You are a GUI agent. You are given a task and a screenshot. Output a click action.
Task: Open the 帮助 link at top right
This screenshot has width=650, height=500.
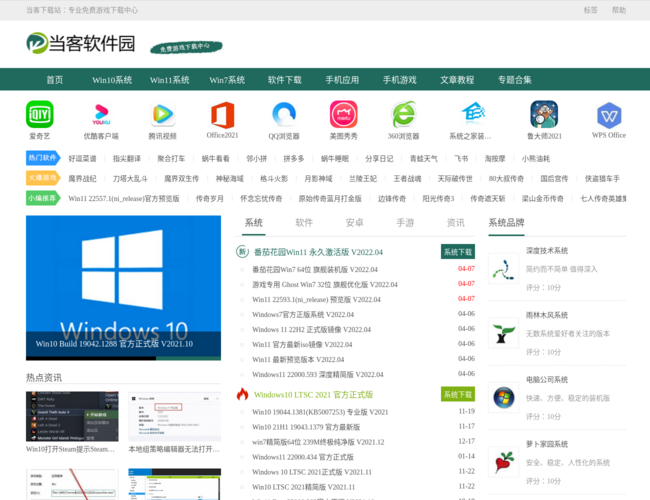(x=619, y=10)
